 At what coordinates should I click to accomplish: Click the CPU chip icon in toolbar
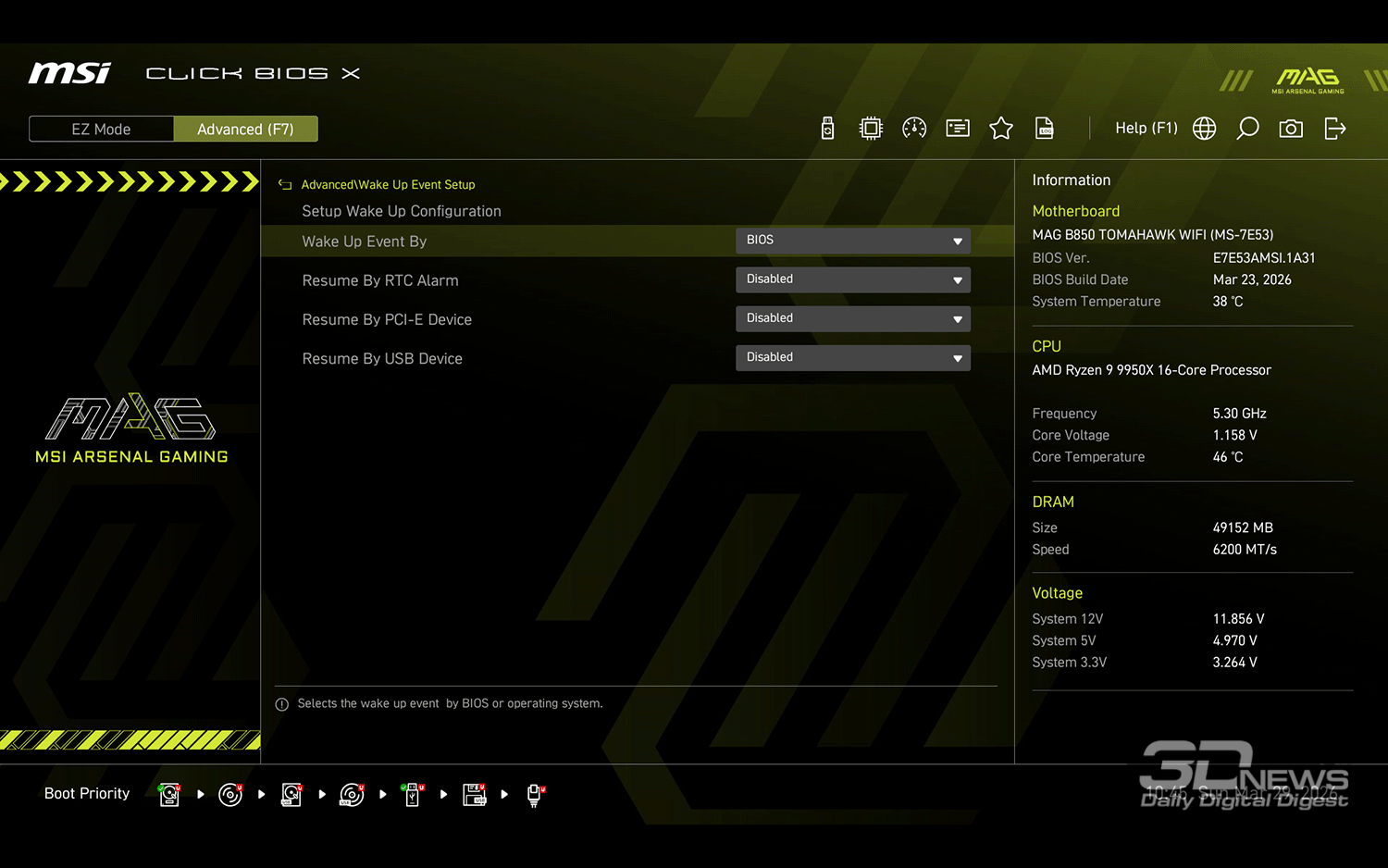point(871,129)
